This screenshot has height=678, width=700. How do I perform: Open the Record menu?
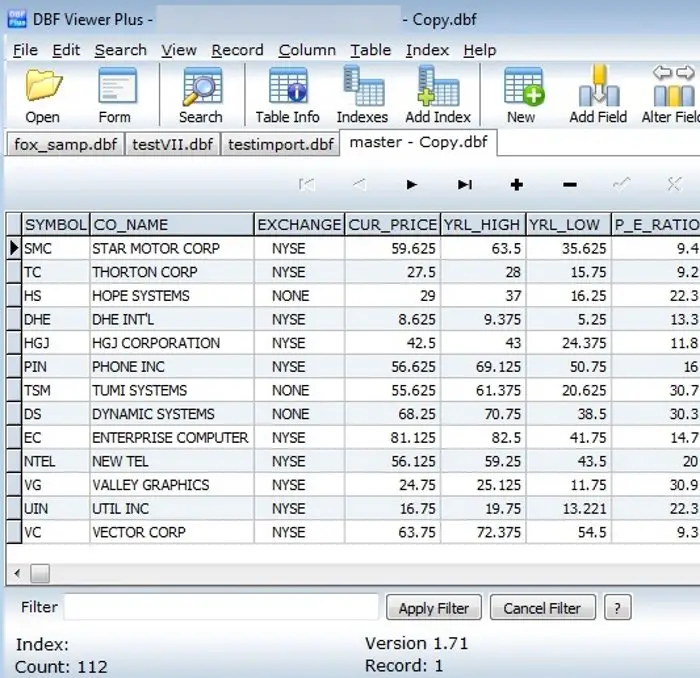(x=238, y=50)
